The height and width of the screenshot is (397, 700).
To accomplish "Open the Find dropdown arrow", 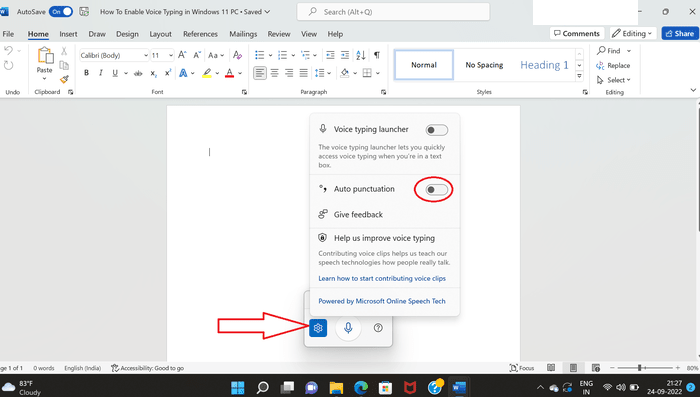I will tap(629, 51).
